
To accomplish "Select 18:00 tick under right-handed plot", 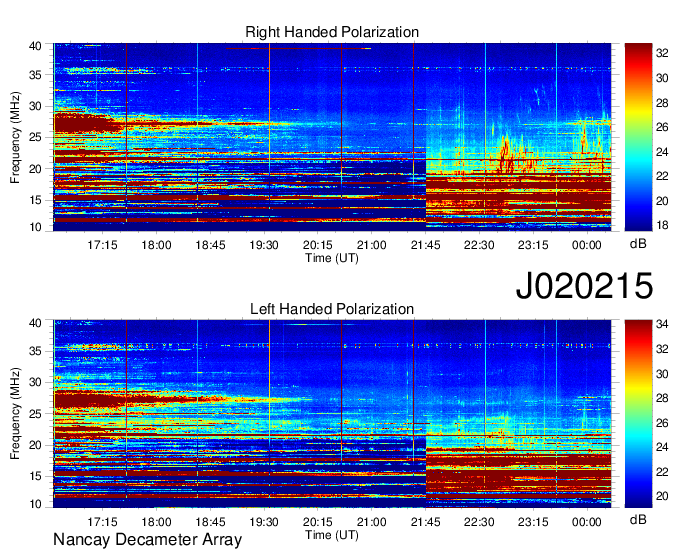I will tap(156, 245).
